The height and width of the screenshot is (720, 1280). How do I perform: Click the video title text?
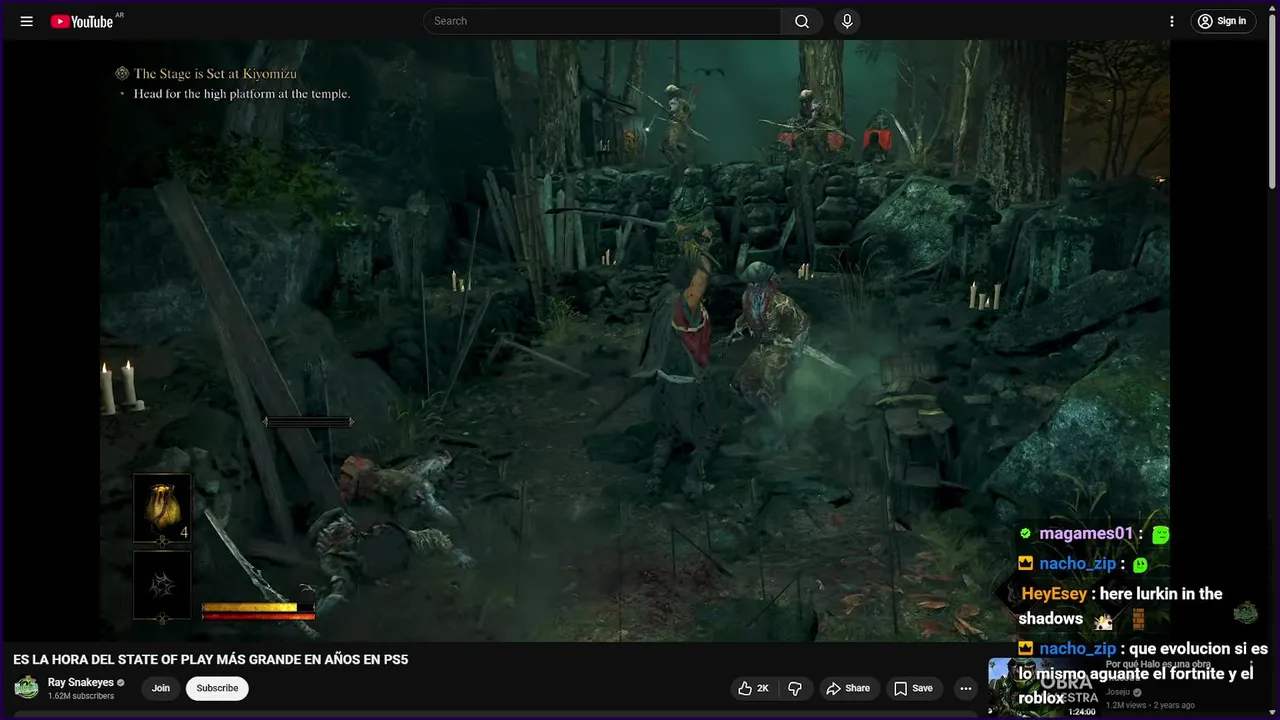point(211,660)
